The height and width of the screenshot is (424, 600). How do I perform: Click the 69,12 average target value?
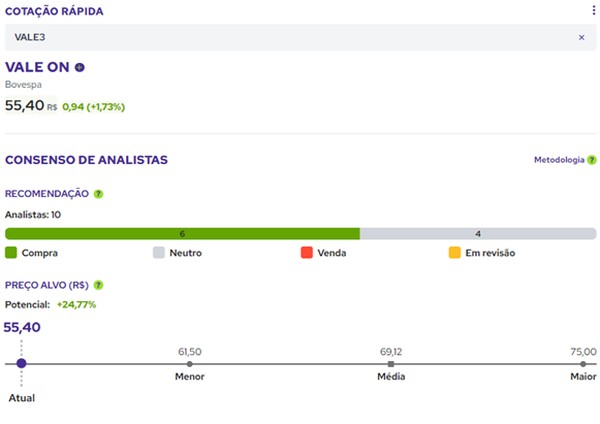391,352
